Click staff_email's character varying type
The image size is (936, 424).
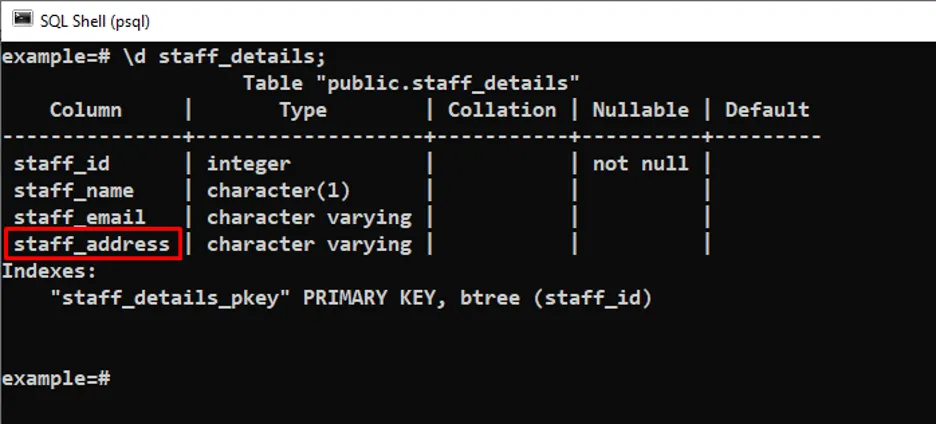(309, 217)
